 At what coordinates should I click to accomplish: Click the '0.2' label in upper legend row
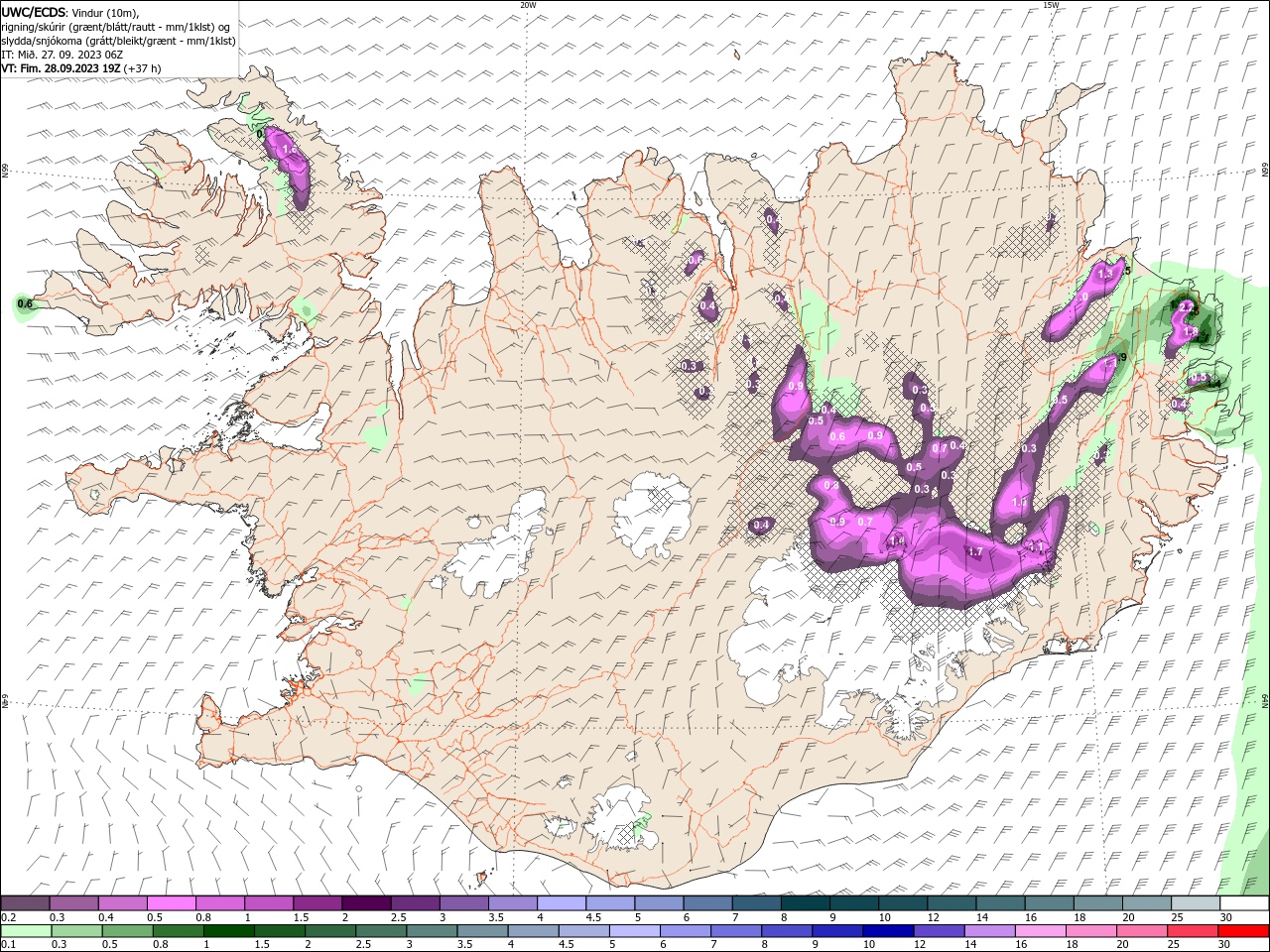(x=8, y=917)
